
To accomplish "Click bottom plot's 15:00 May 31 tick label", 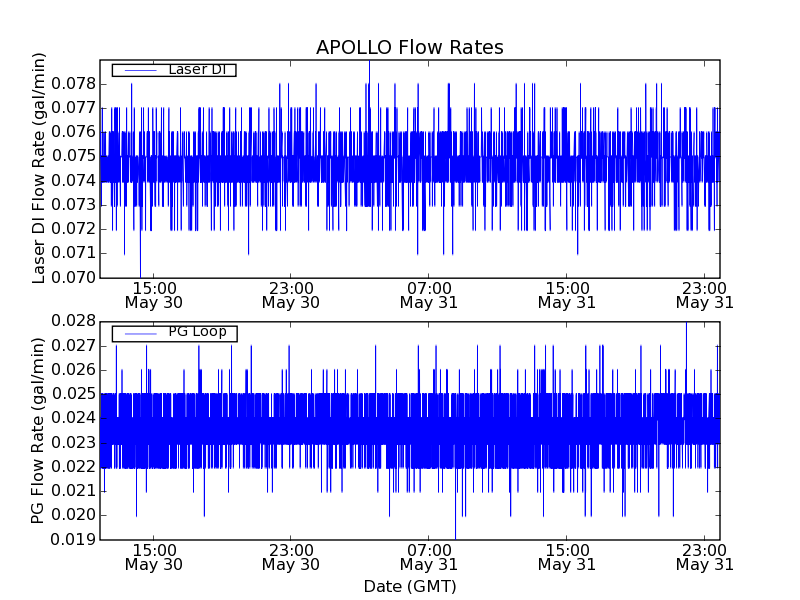I will [567, 556].
